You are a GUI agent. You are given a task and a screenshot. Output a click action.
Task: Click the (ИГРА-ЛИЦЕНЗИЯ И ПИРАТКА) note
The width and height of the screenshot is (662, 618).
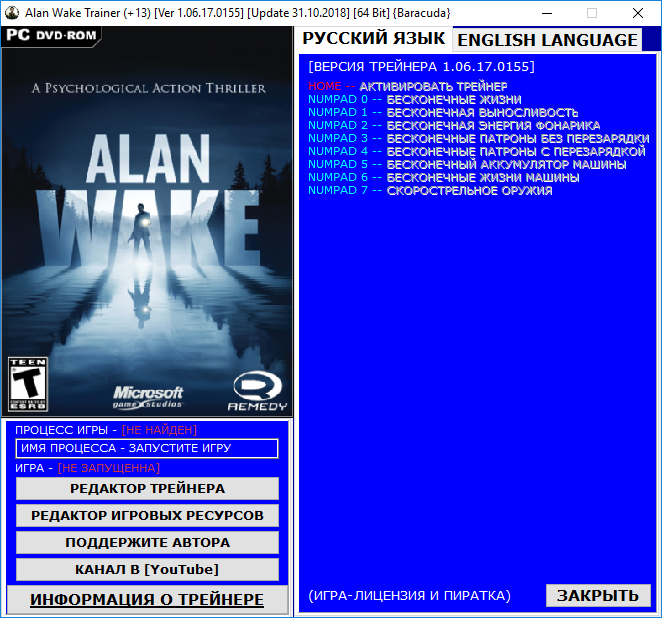[x=410, y=596]
